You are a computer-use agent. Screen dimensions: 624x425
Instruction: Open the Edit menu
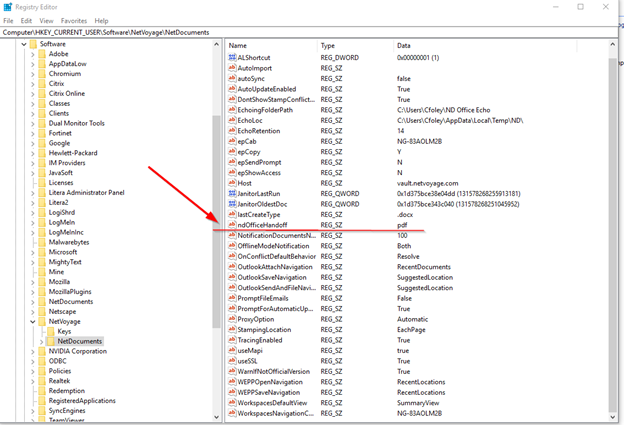coord(26,21)
